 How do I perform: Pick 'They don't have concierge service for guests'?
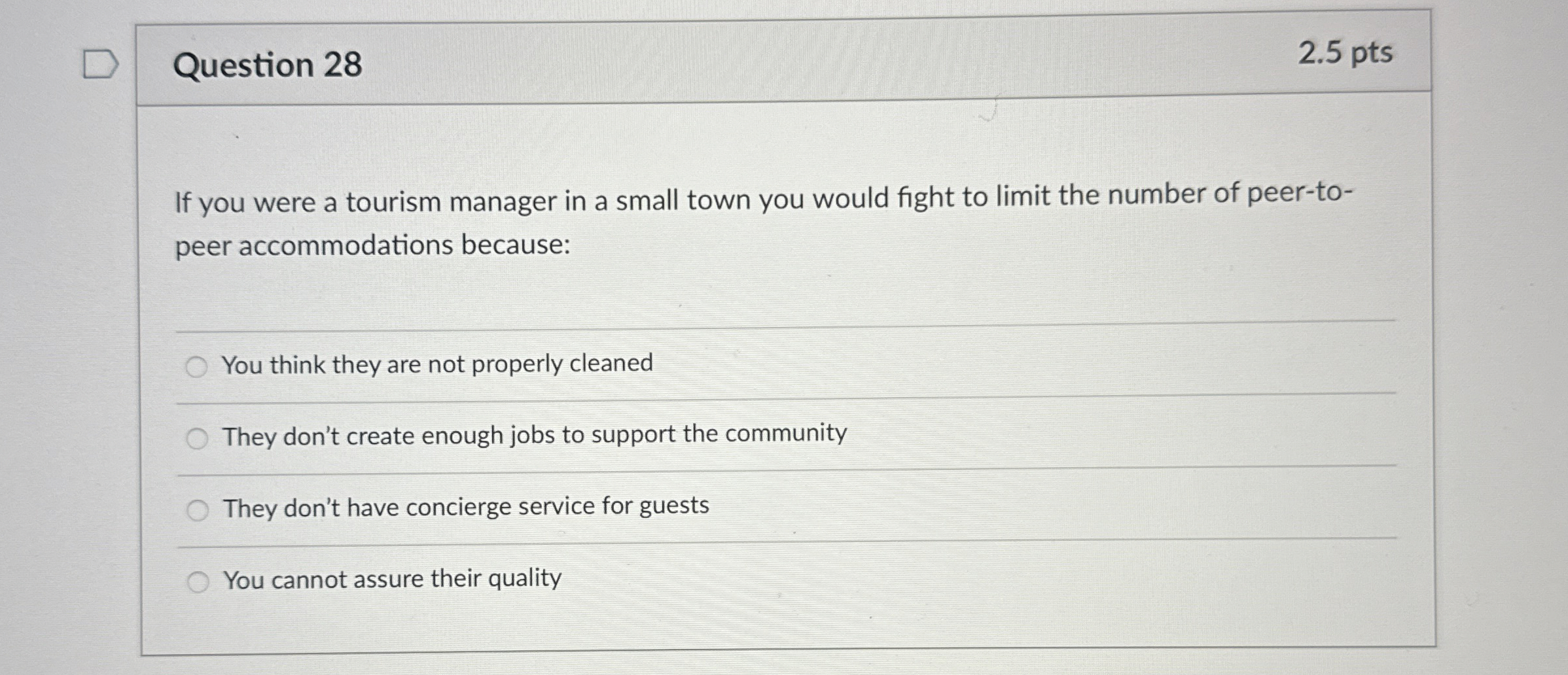pyautogui.click(x=466, y=507)
